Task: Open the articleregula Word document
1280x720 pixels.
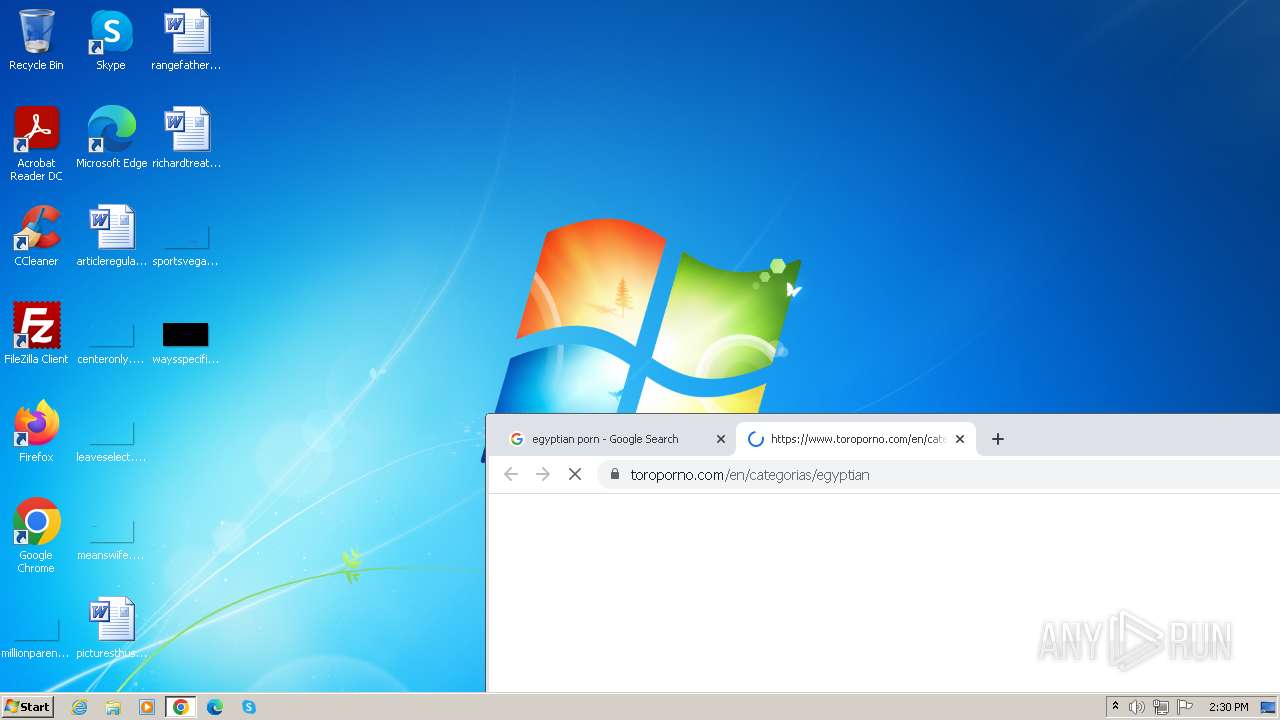Action: pos(111,236)
